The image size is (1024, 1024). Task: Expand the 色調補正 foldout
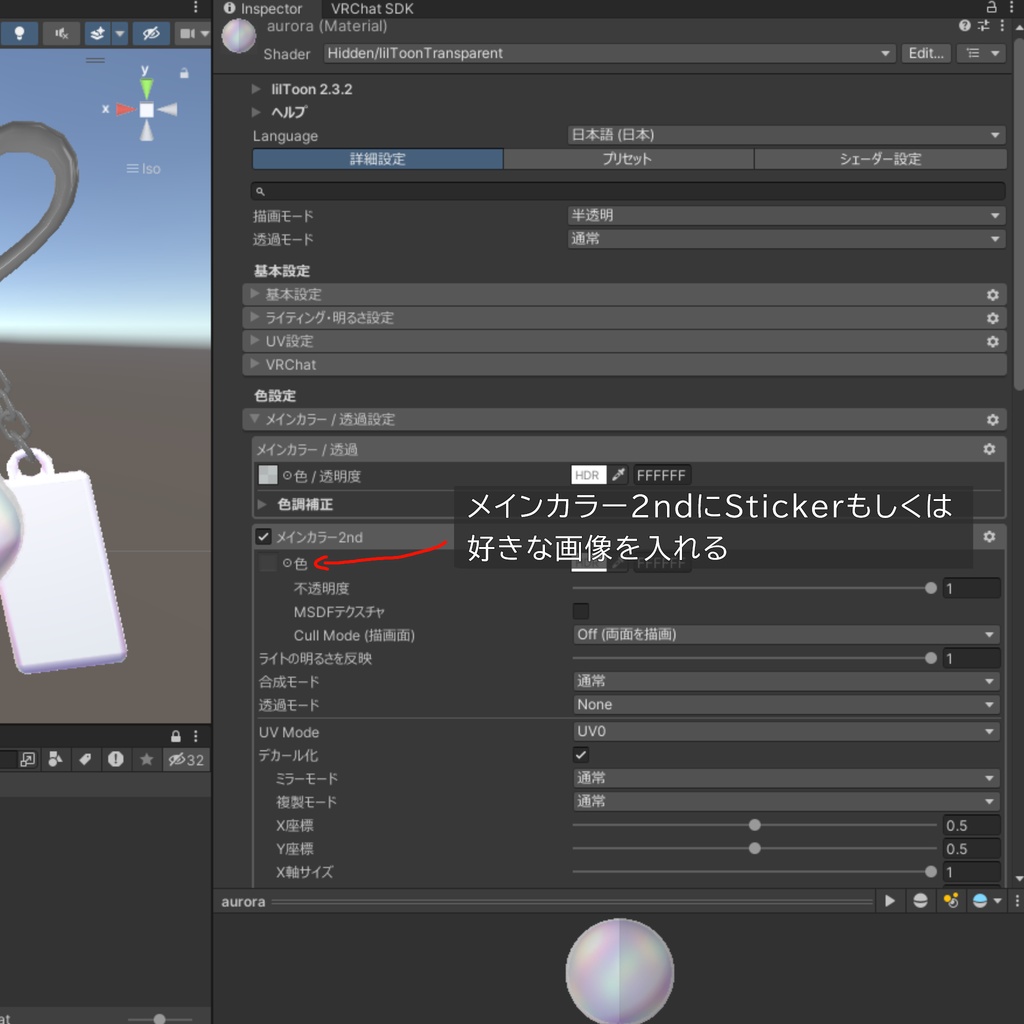[x=262, y=504]
